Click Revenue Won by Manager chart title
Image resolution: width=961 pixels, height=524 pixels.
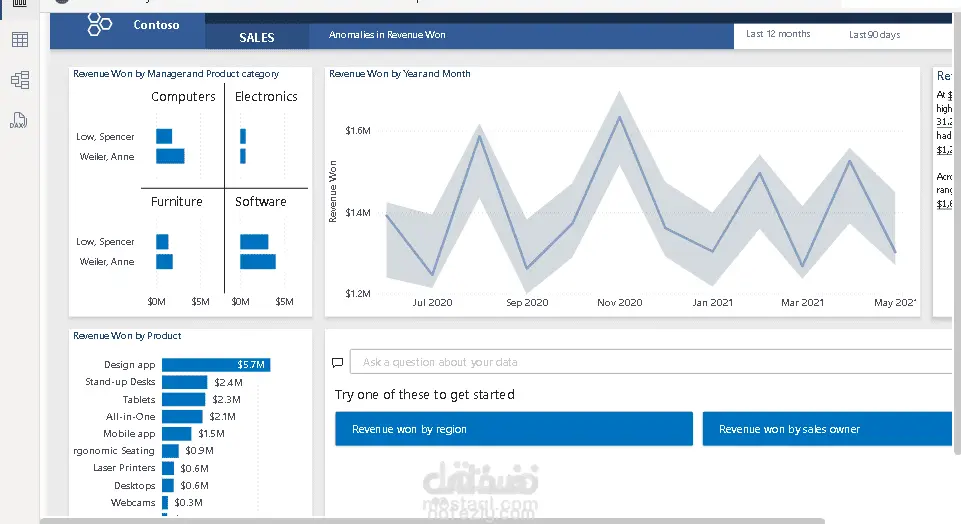[x=176, y=74]
